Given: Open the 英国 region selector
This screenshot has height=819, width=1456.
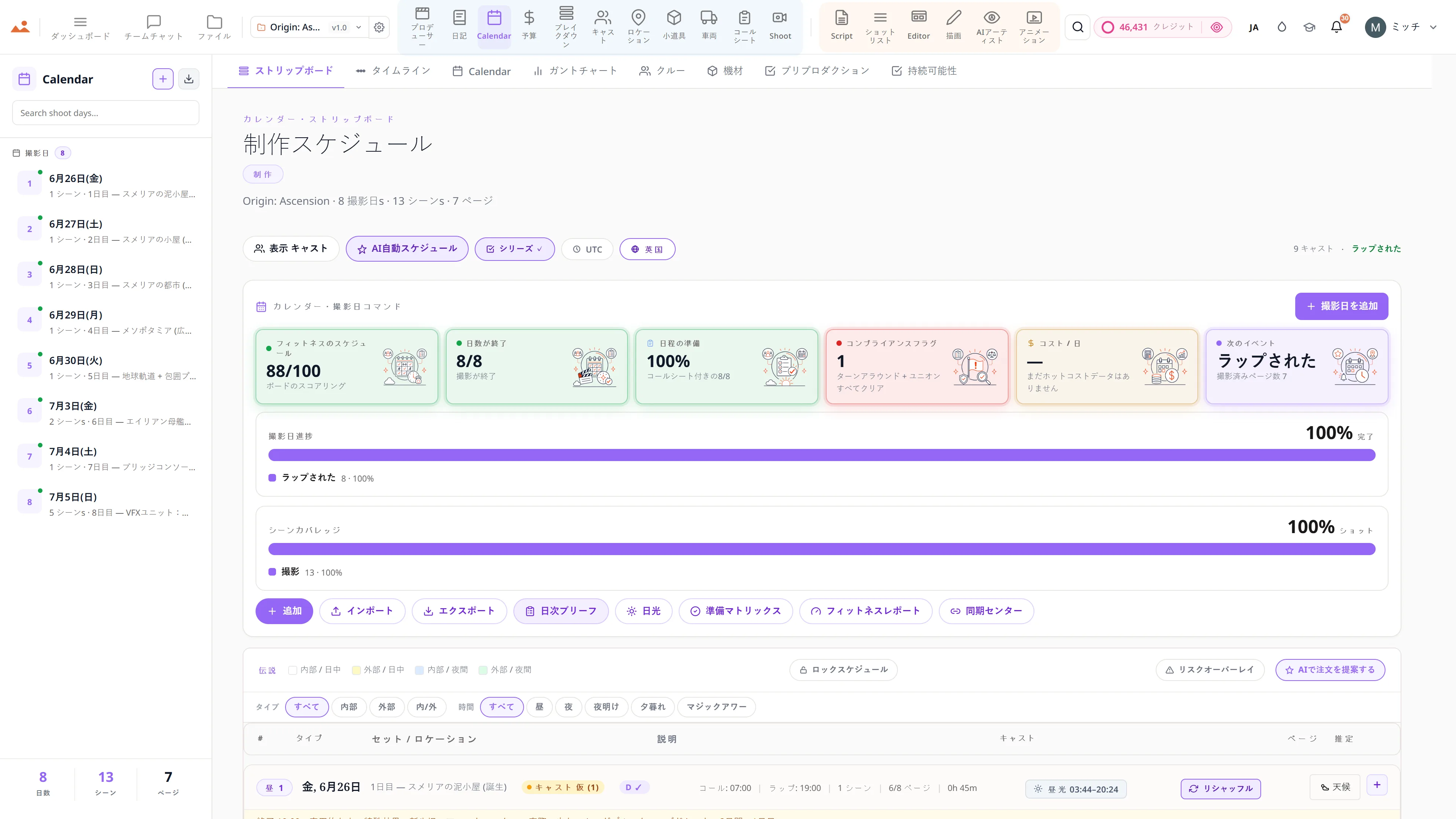Looking at the screenshot, I should [x=647, y=249].
